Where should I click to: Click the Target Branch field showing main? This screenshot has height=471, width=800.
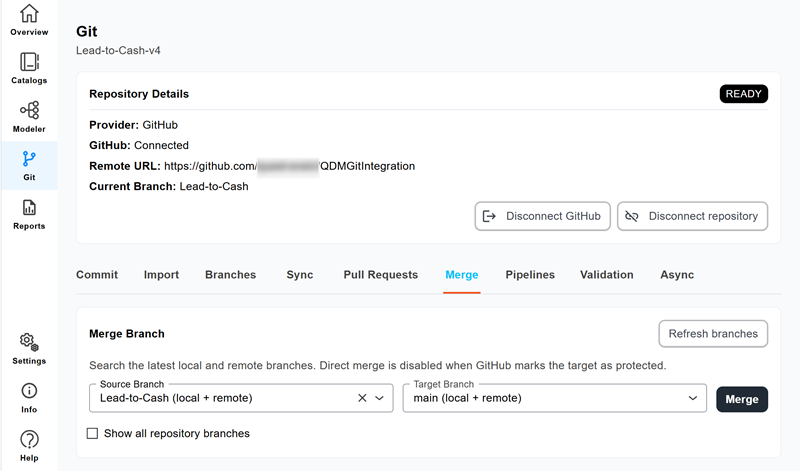[555, 398]
